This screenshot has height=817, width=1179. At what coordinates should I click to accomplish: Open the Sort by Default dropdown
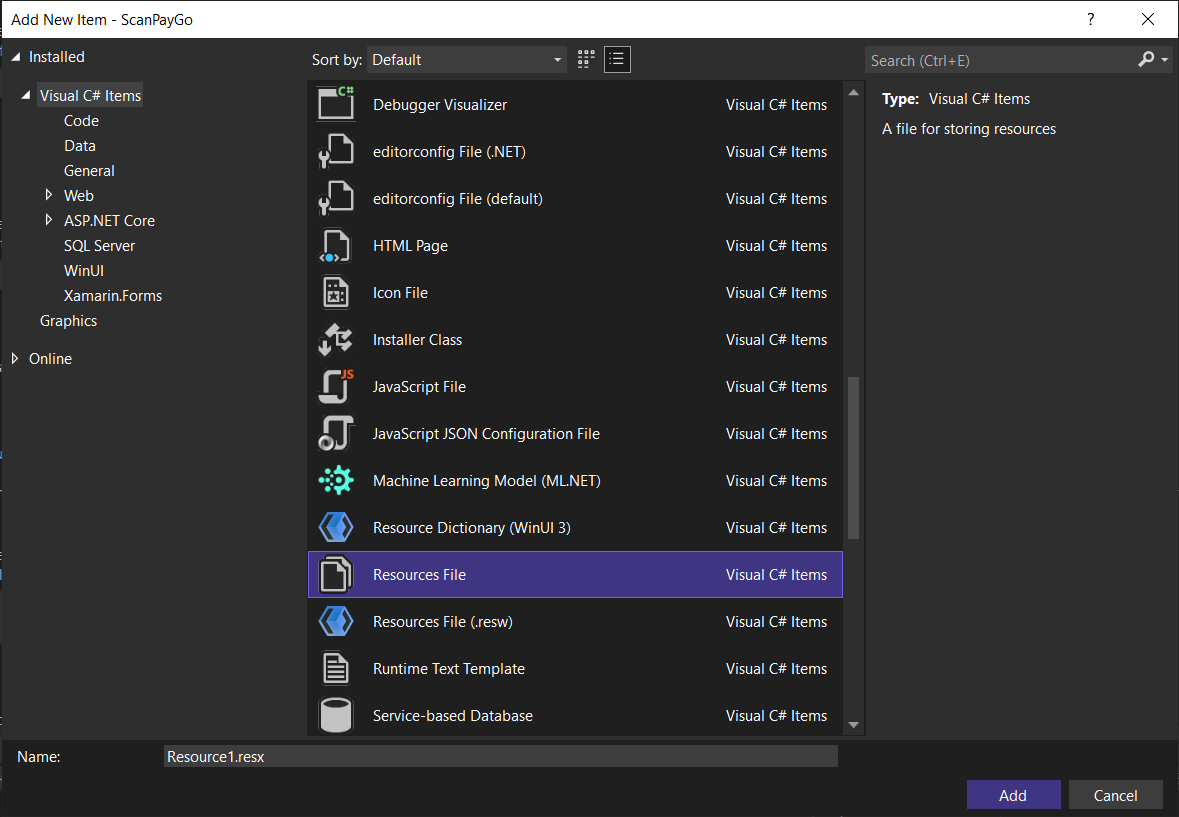click(x=467, y=60)
